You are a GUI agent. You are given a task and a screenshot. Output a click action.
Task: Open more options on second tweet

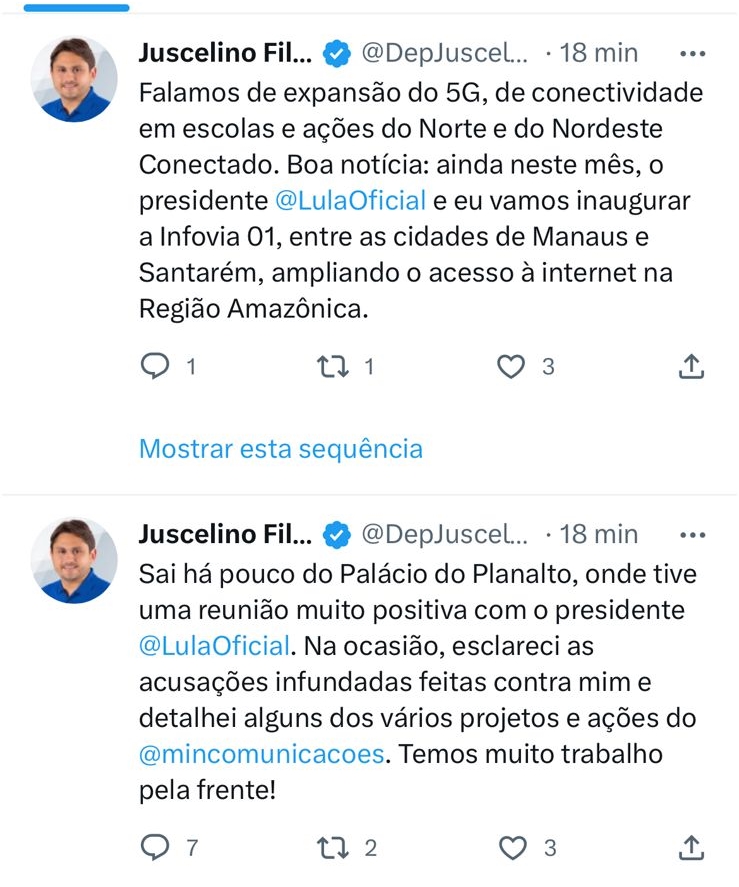pyautogui.click(x=692, y=534)
